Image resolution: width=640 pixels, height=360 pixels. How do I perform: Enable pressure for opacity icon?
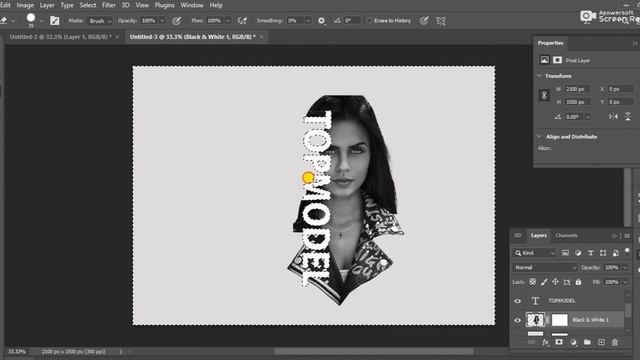(176, 20)
